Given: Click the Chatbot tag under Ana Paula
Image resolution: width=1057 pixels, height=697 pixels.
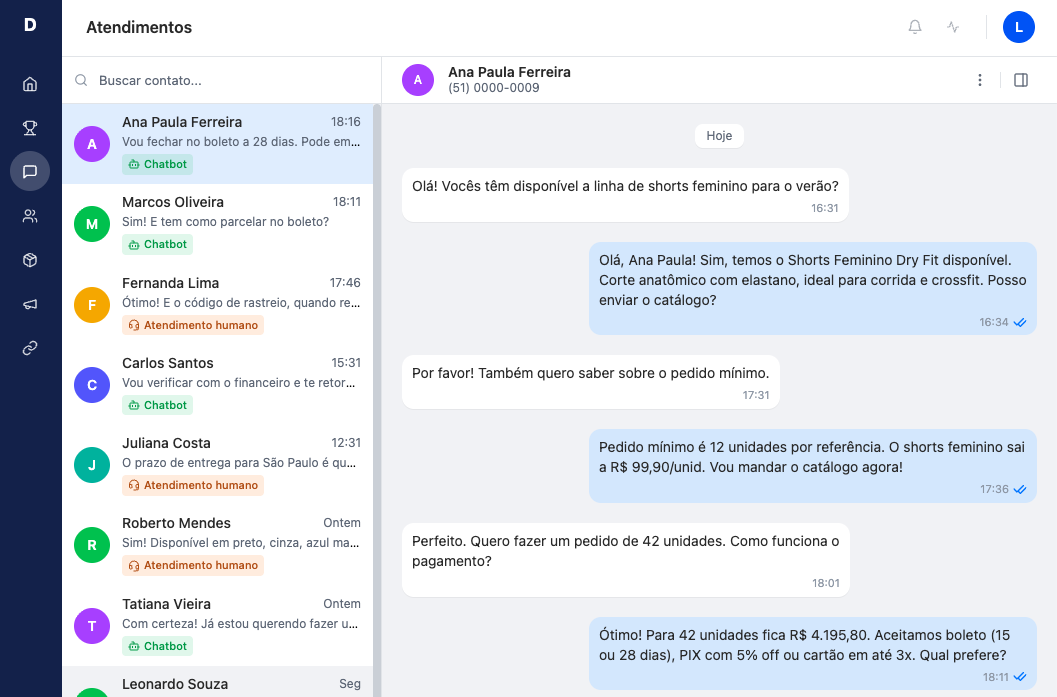Looking at the screenshot, I should click(x=157, y=163).
